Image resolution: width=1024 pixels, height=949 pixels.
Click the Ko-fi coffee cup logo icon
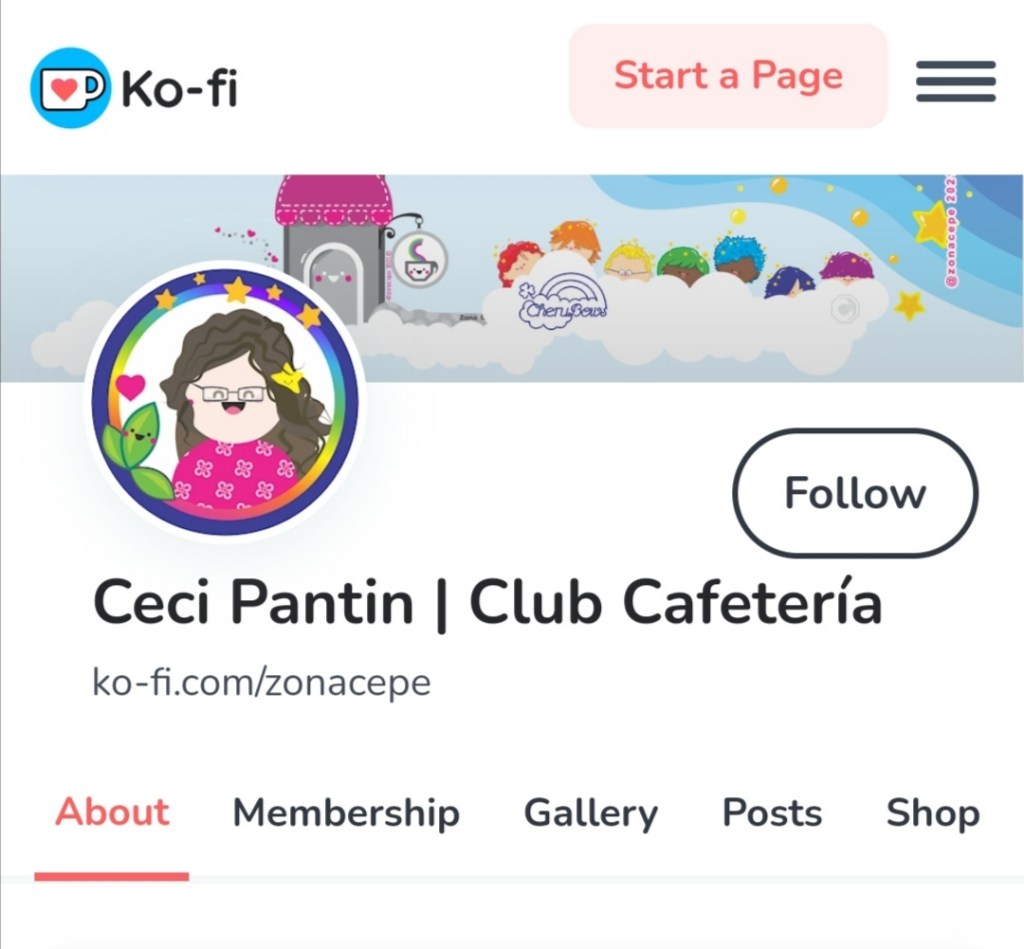click(70, 88)
